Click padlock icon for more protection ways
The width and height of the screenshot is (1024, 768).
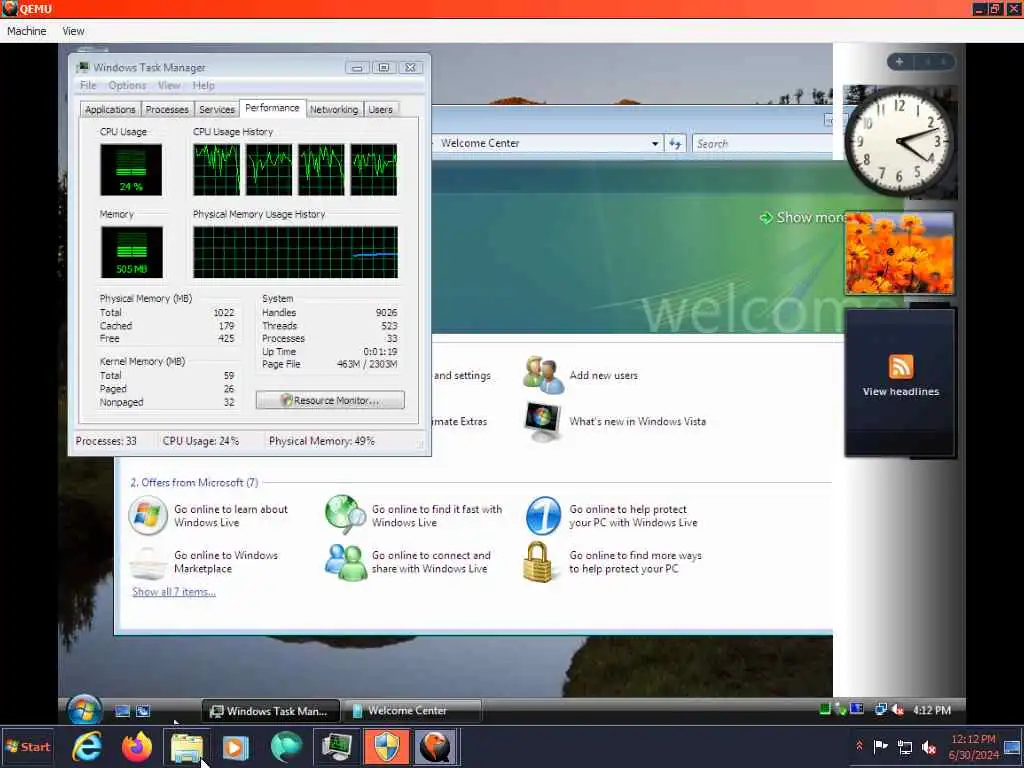coord(539,562)
